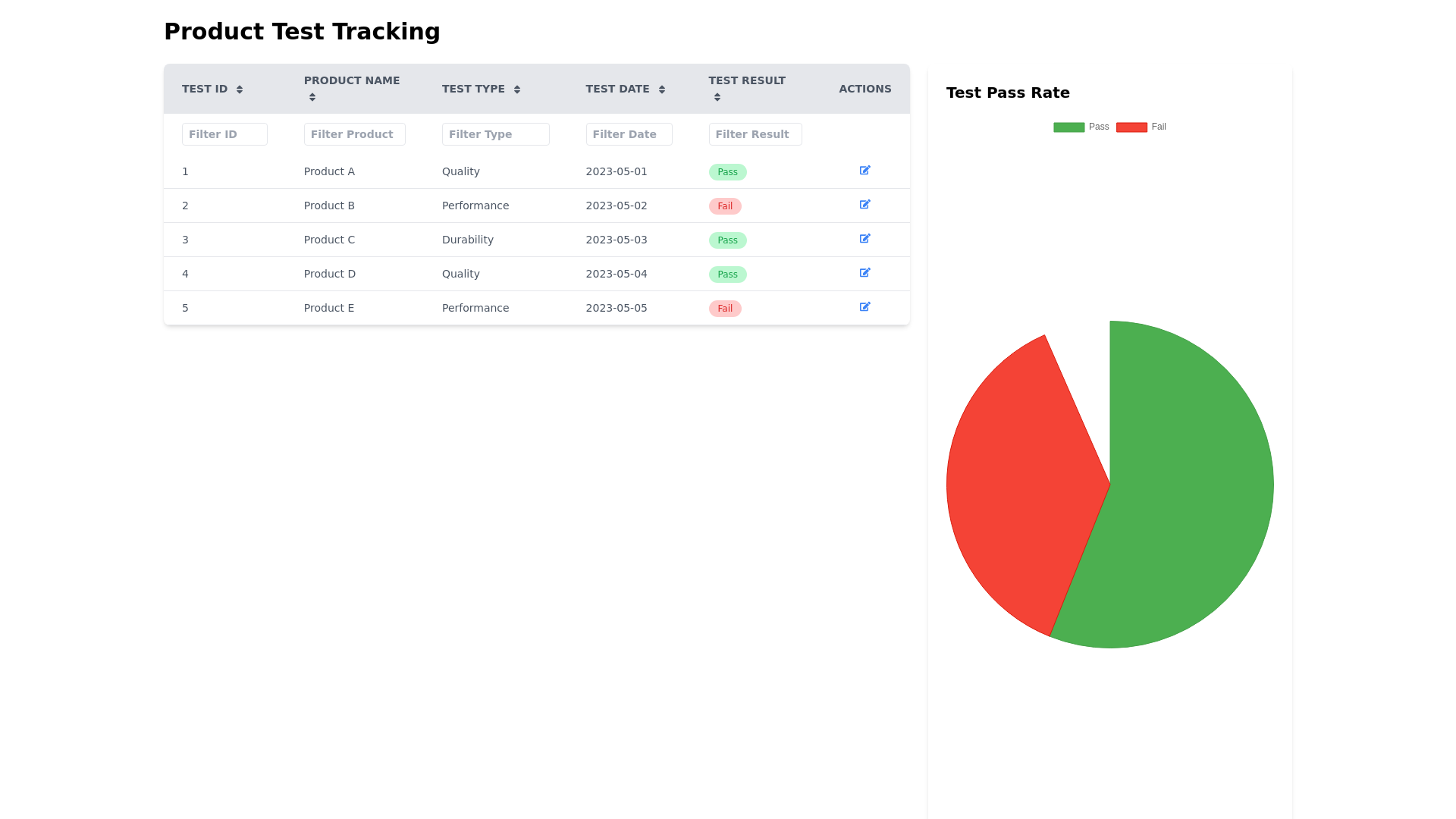
Task: Toggle Pass legend item in chart
Action: point(1081,127)
